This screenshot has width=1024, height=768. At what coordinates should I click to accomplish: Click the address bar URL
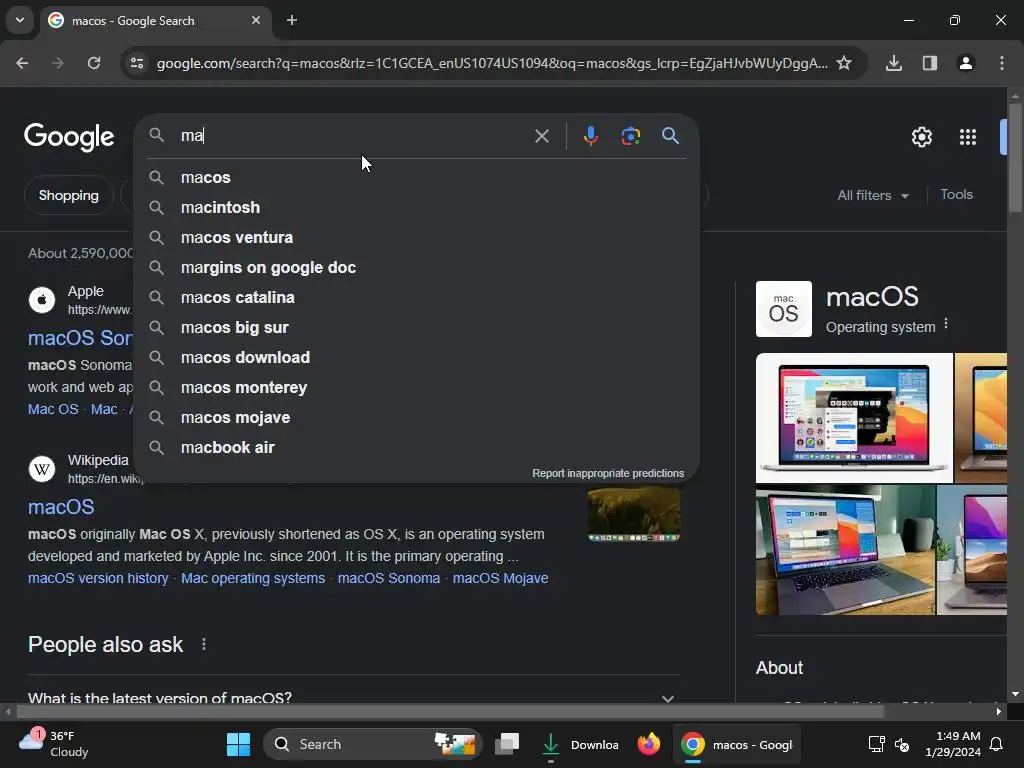492,63
